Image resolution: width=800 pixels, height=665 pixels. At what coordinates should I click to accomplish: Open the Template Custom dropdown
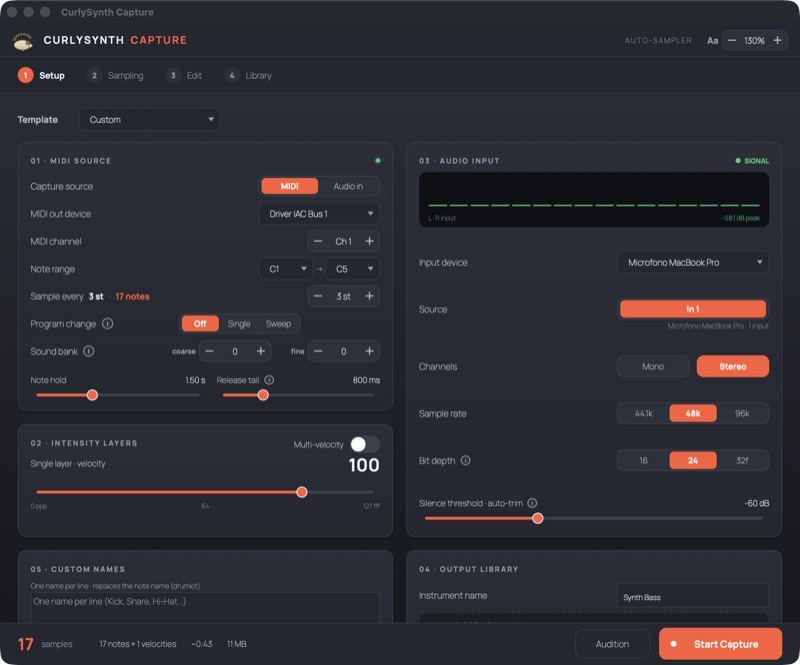(149, 119)
